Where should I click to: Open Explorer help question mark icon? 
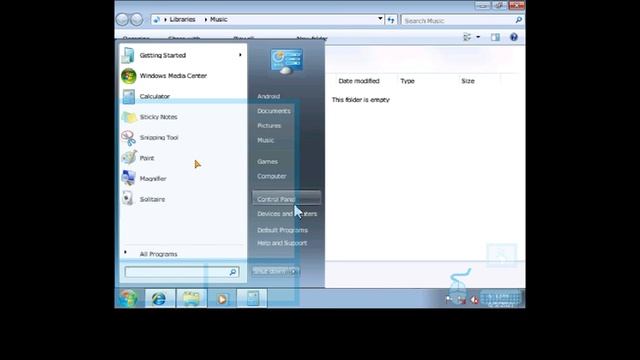click(513, 37)
